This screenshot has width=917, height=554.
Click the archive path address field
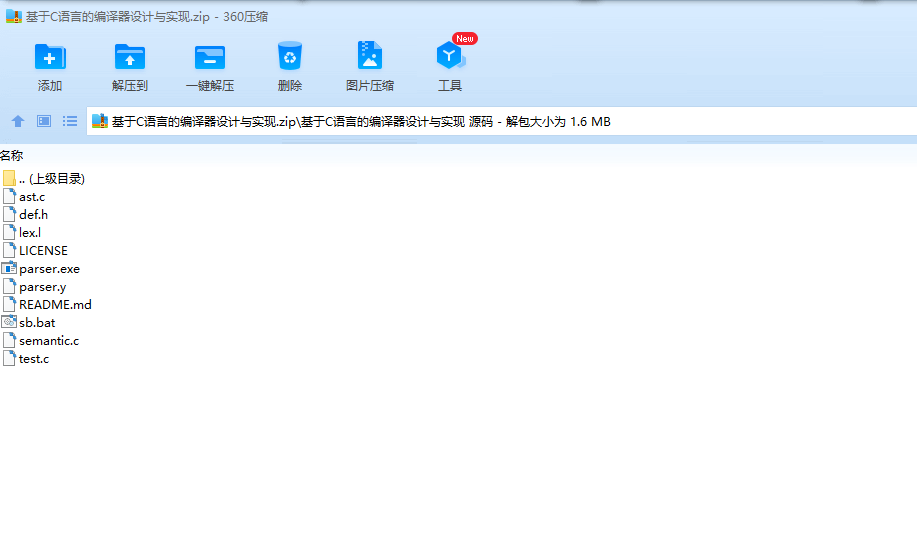502,121
